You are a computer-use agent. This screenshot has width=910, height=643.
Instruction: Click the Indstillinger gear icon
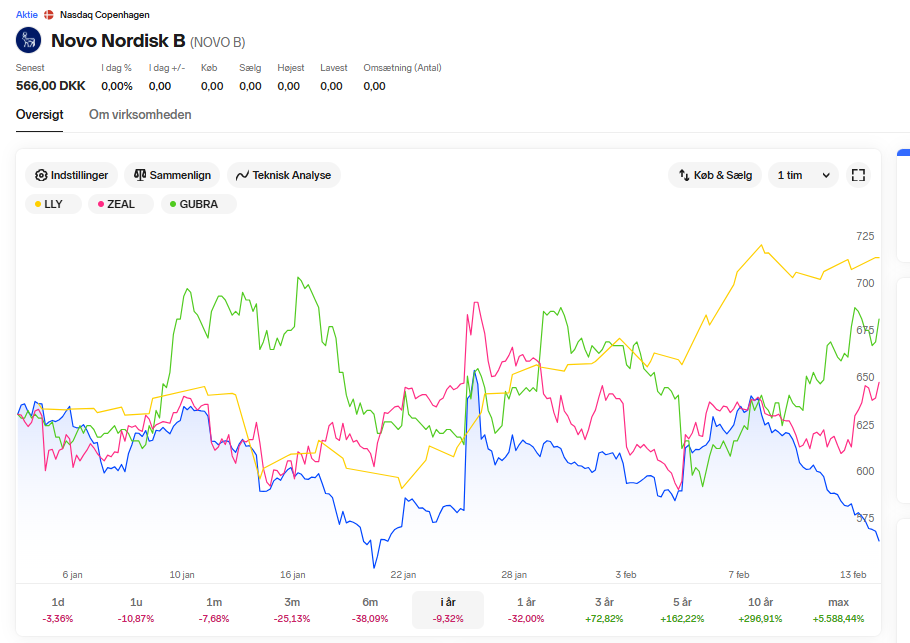[x=41, y=175]
